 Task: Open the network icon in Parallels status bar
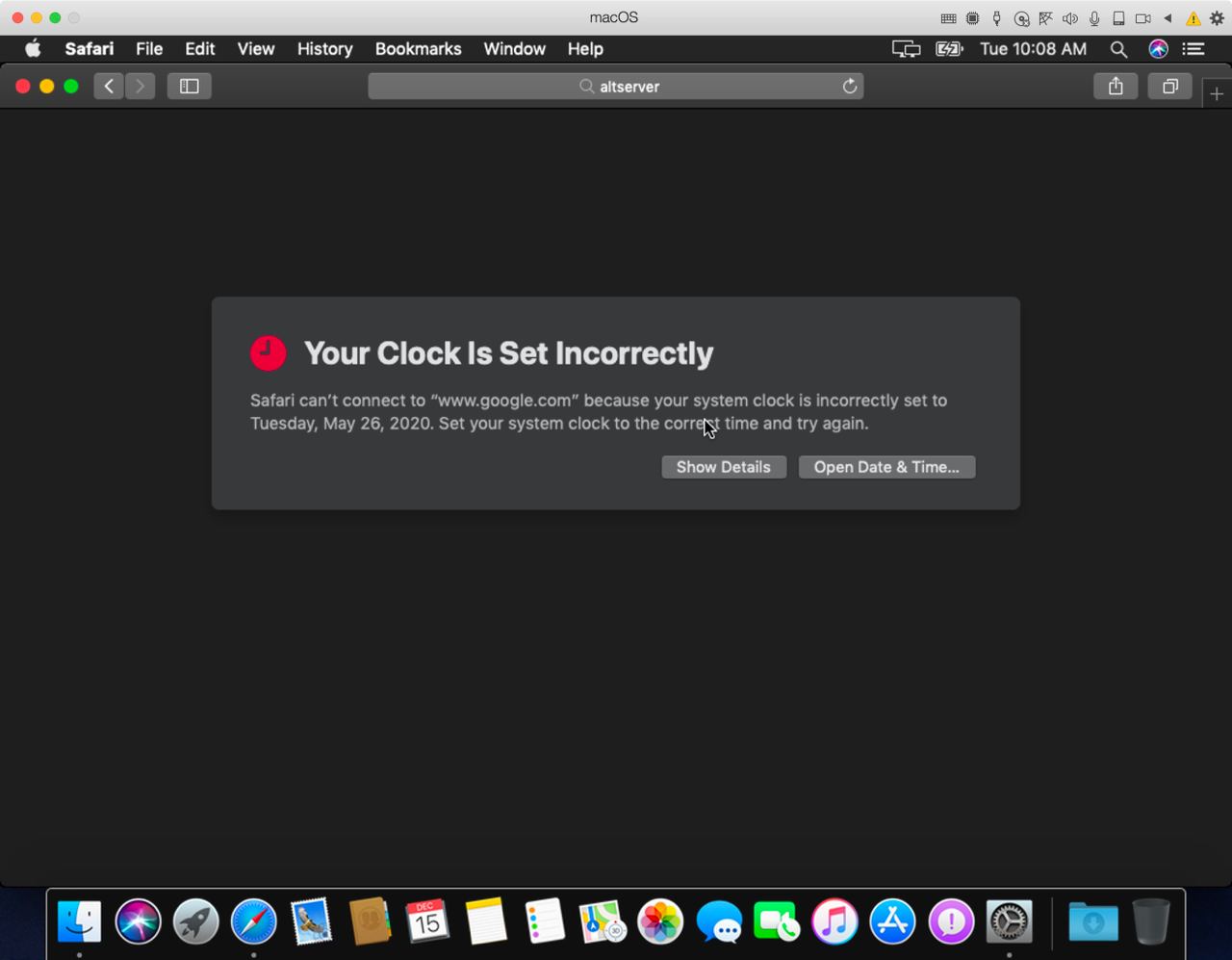point(1045,18)
